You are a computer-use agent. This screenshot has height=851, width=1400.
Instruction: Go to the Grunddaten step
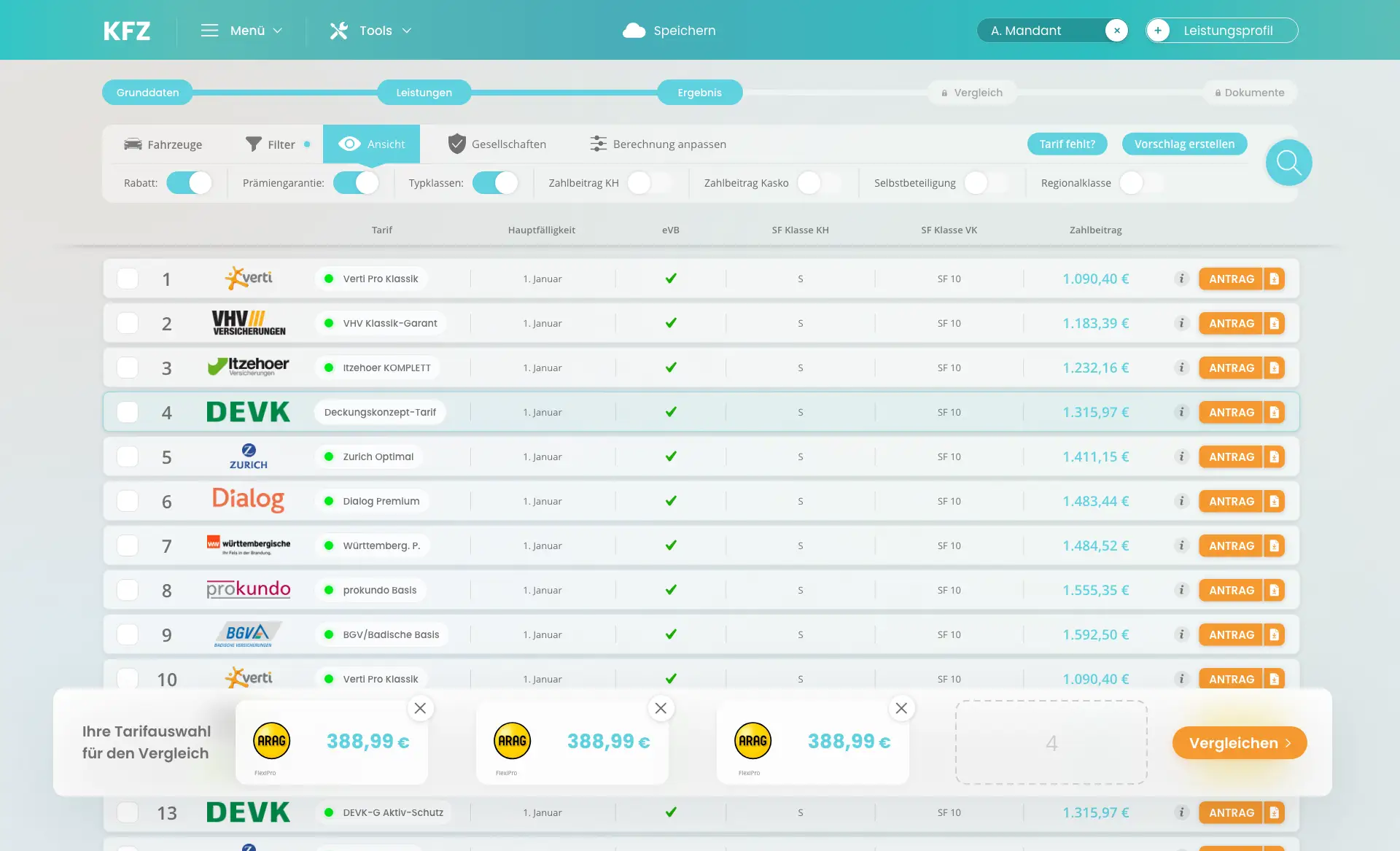(147, 93)
